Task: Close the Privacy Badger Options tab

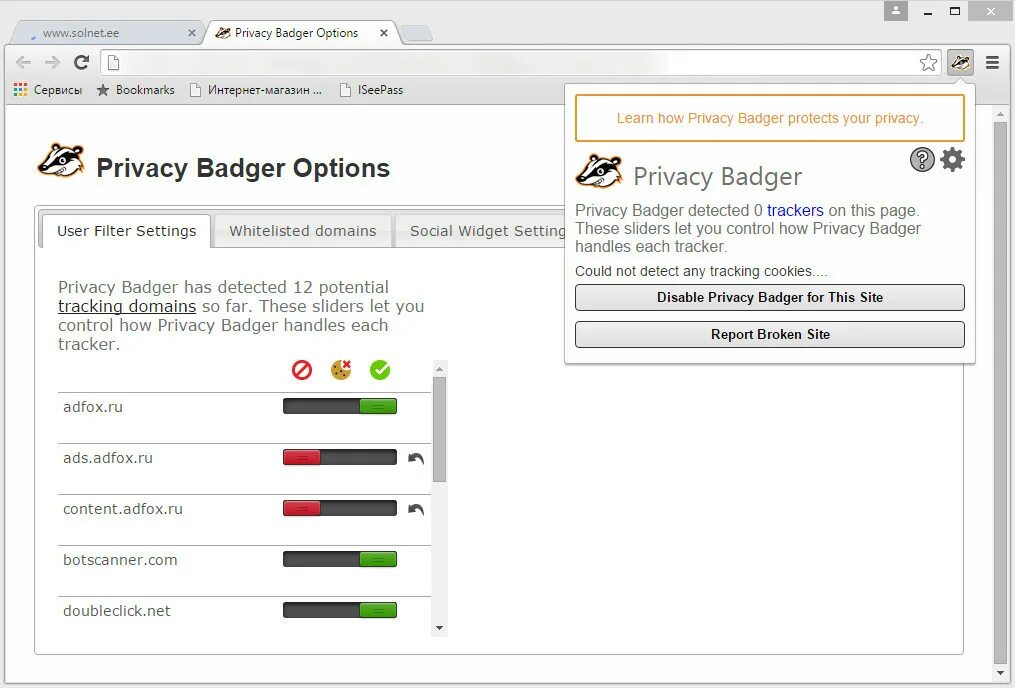Action: click(384, 32)
